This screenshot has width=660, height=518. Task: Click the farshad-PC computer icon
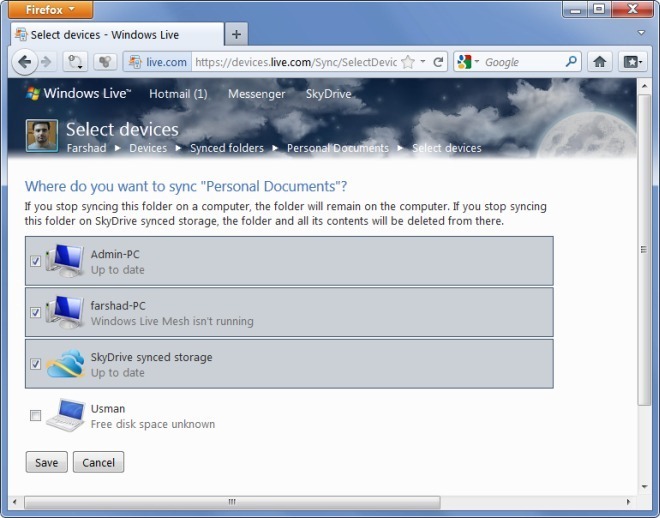tap(65, 312)
